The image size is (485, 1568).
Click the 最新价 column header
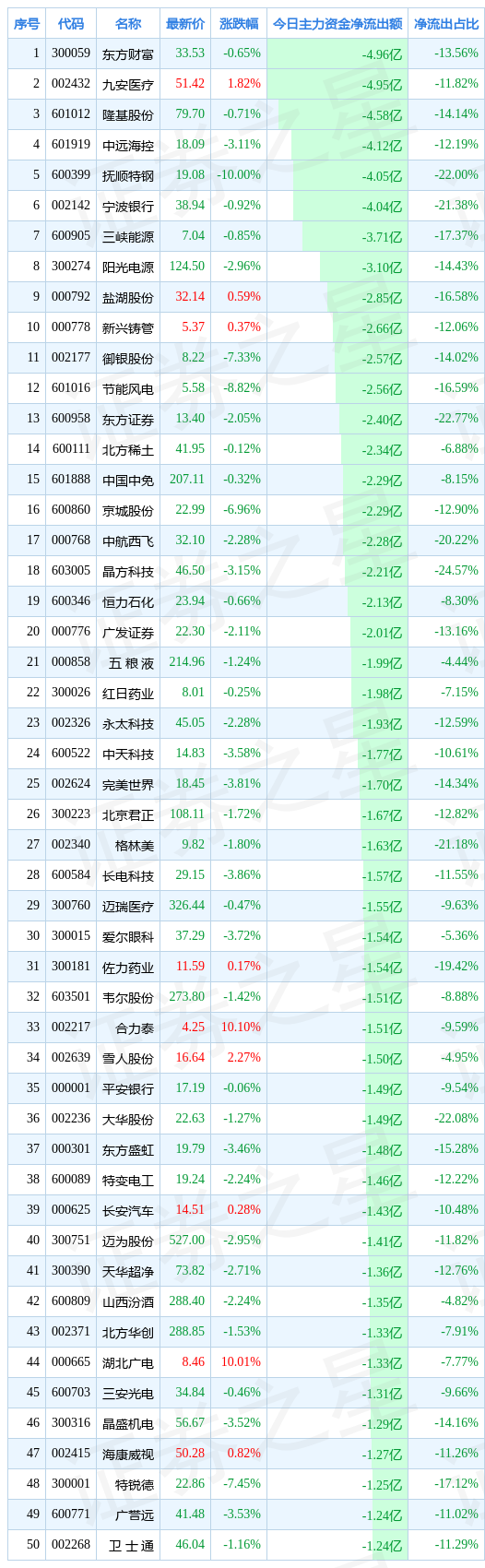185,24
